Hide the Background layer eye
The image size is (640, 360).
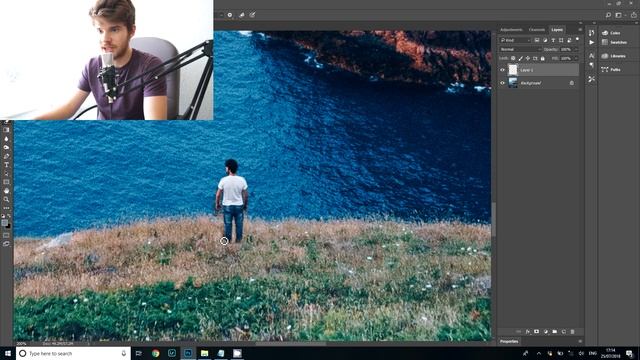(502, 83)
